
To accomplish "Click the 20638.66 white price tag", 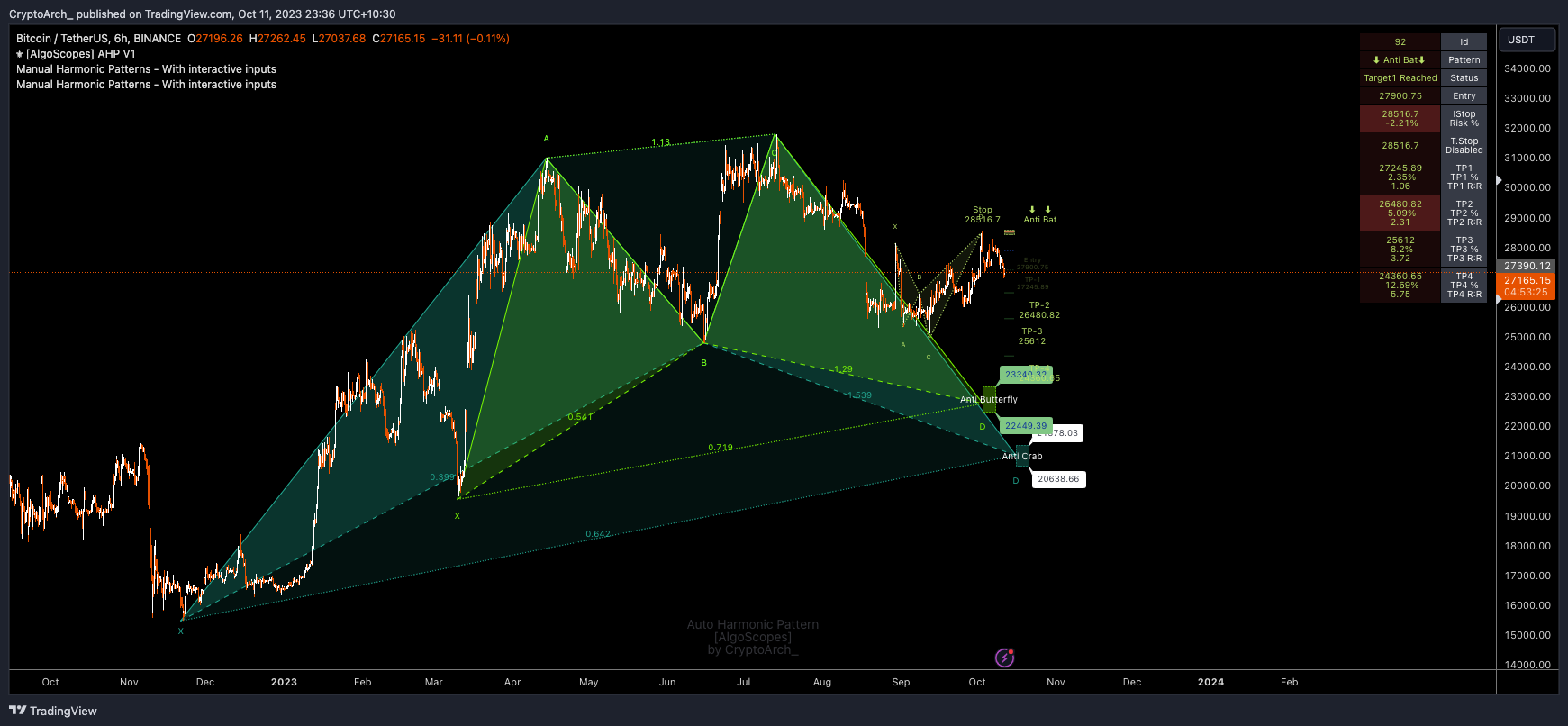I will tap(1058, 479).
